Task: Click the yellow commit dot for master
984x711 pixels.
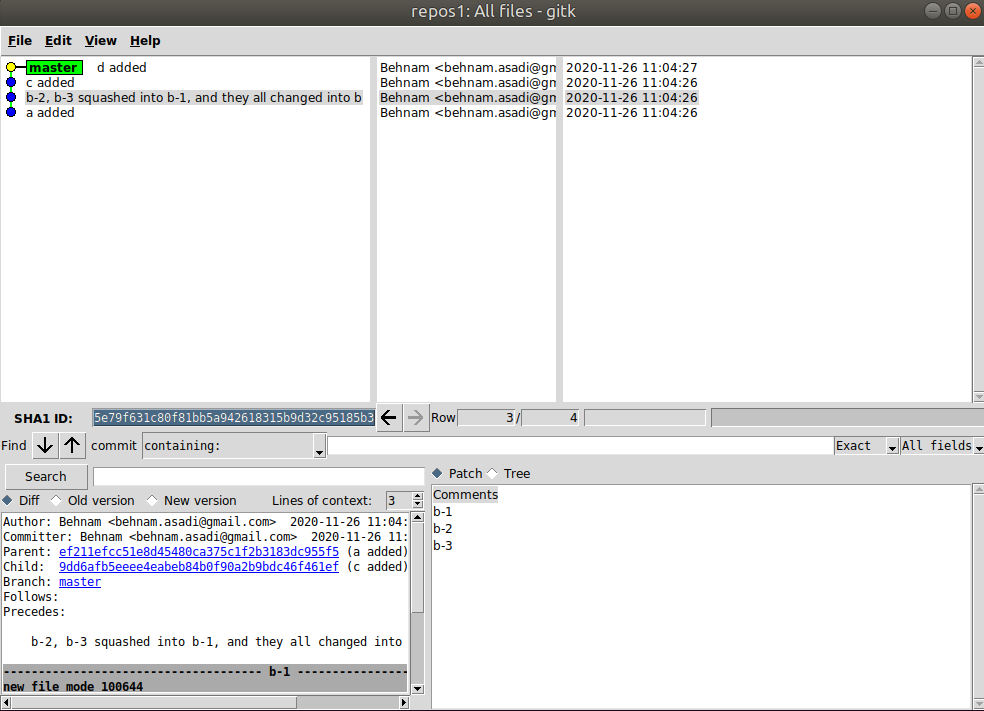Action: pos(11,68)
